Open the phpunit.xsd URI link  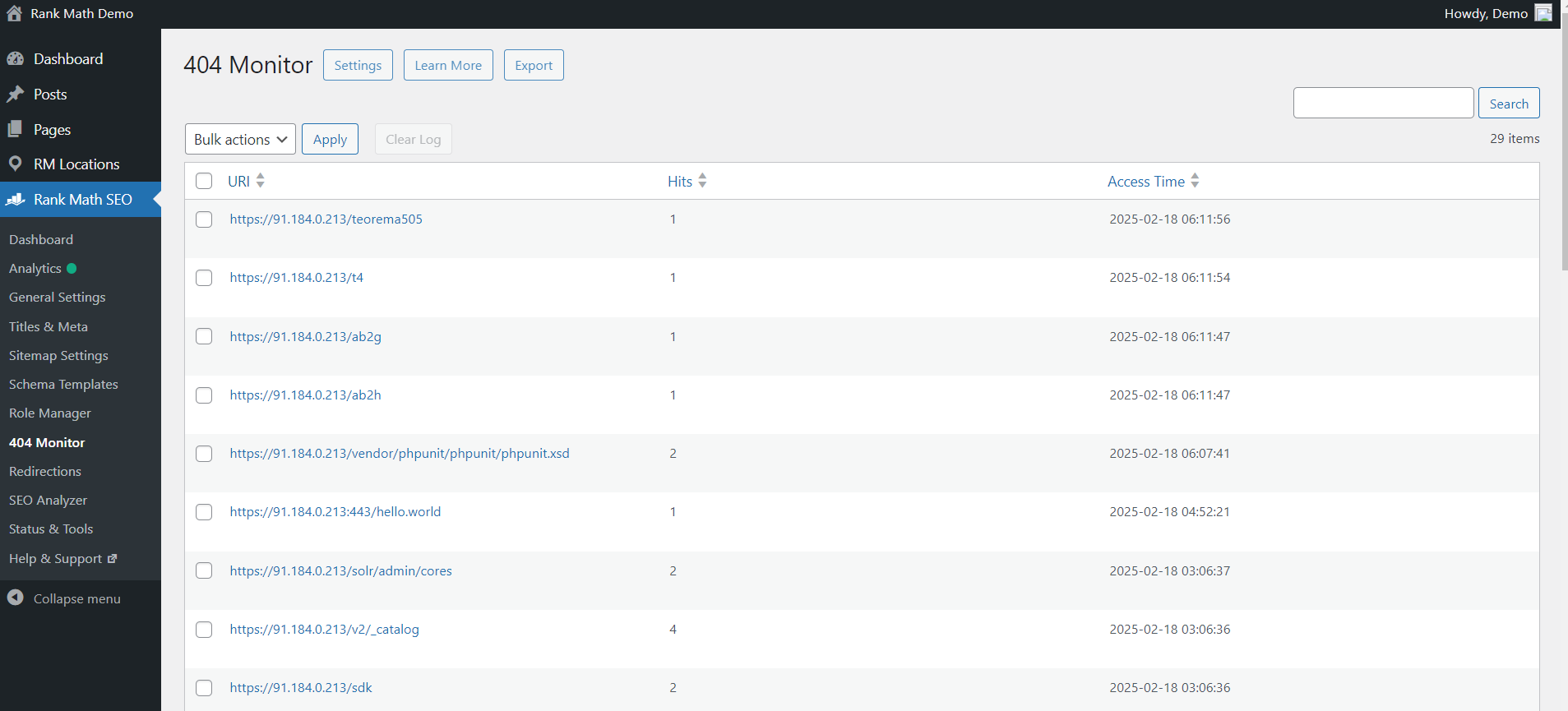tap(400, 454)
